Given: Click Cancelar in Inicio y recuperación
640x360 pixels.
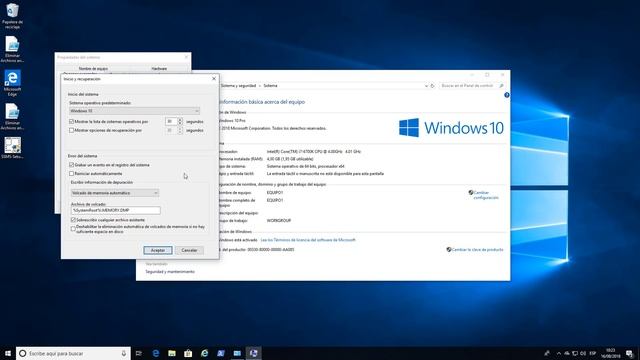Looking at the screenshot, I should [x=189, y=250].
